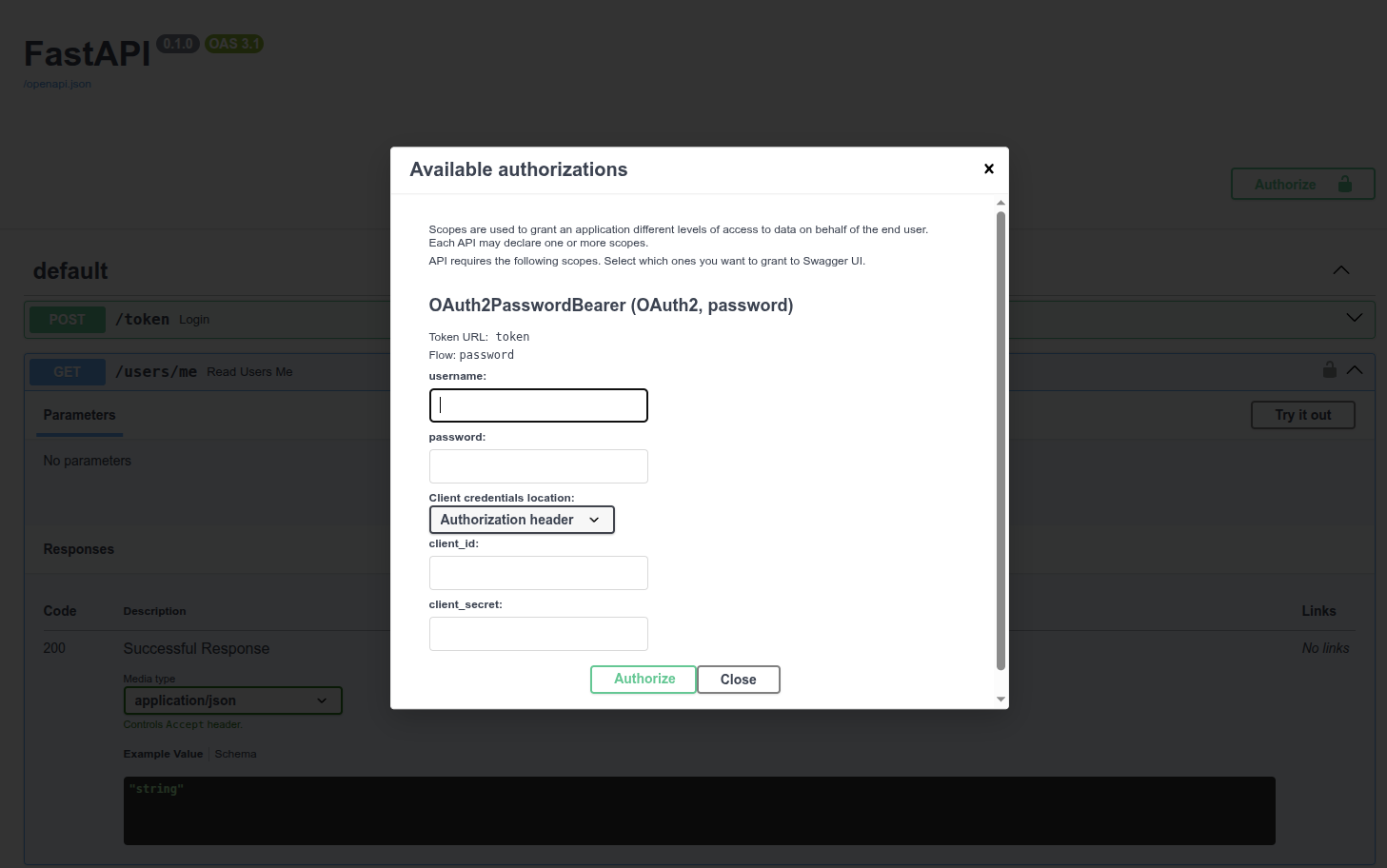Click the Close button in dialog
The image size is (1387, 868).
(738, 680)
